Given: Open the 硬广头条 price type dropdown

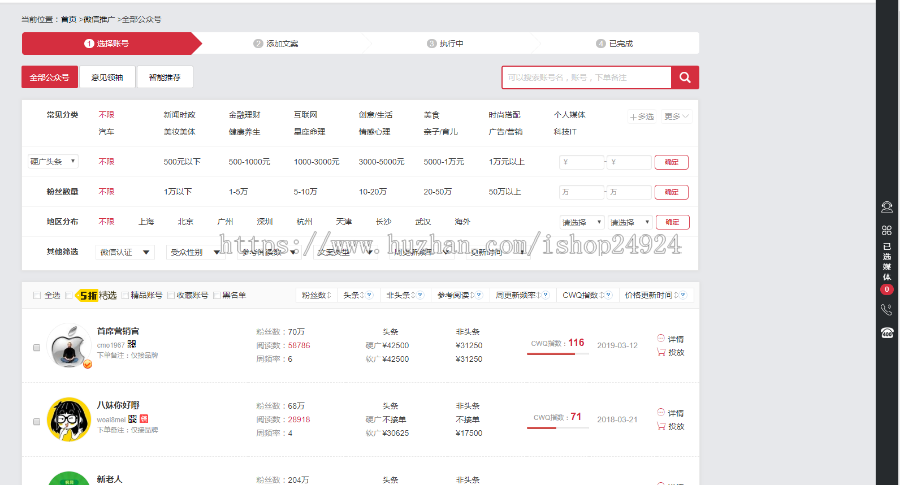Looking at the screenshot, I should pyautogui.click(x=53, y=161).
